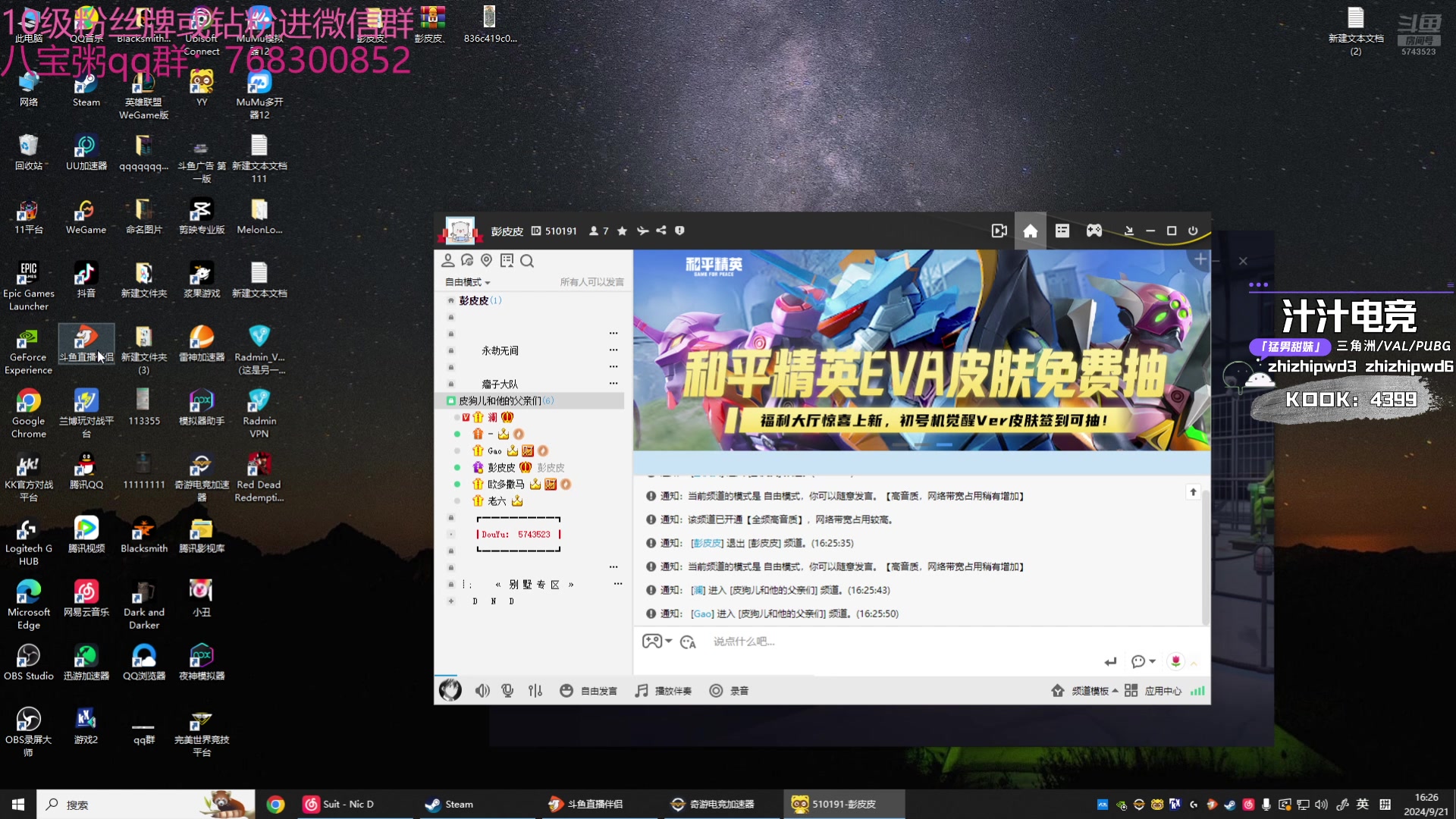
Task: Open the speaker volume icon at the bottom
Action: (x=482, y=690)
